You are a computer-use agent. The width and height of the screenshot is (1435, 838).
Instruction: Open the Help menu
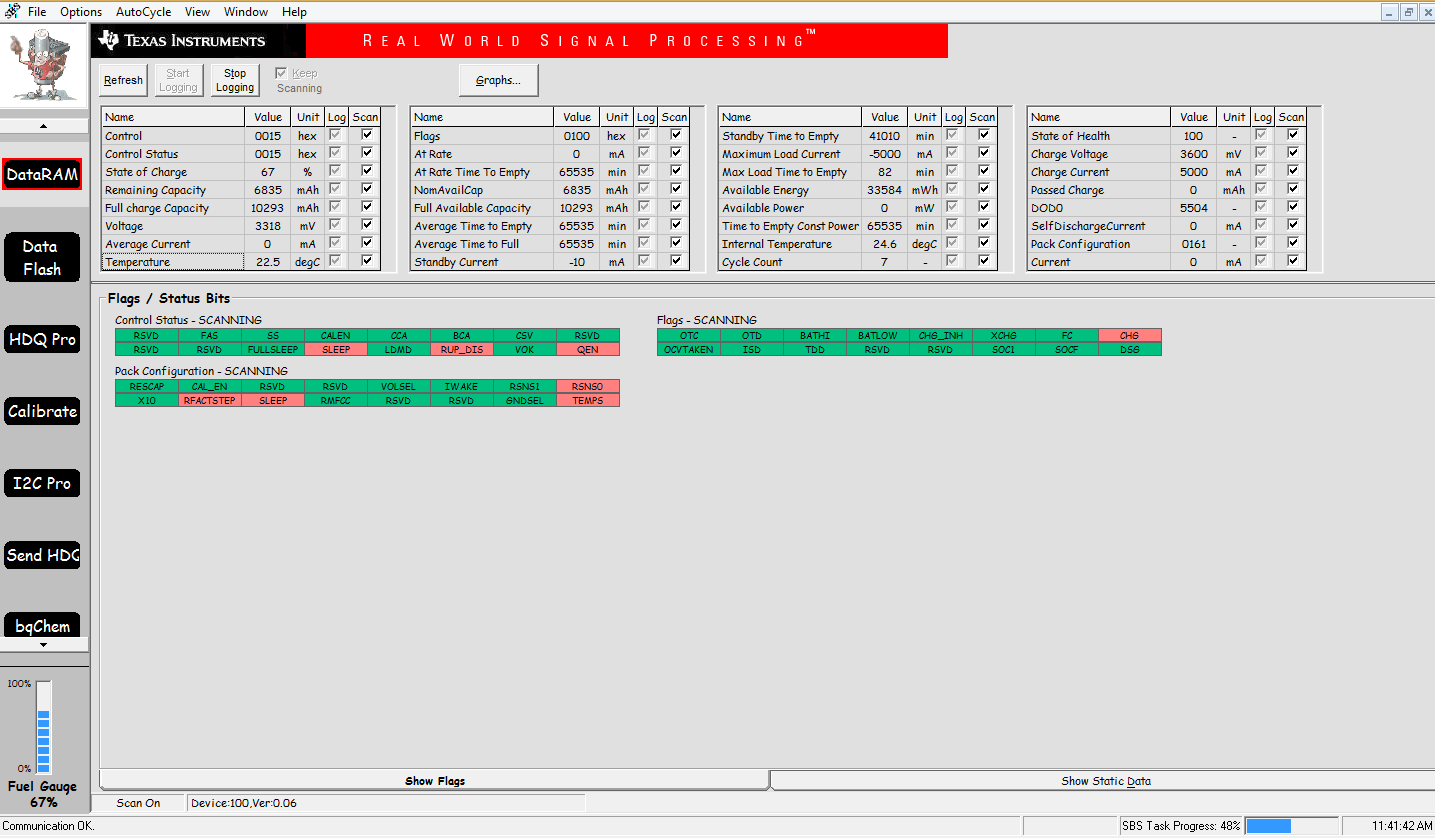pos(294,12)
